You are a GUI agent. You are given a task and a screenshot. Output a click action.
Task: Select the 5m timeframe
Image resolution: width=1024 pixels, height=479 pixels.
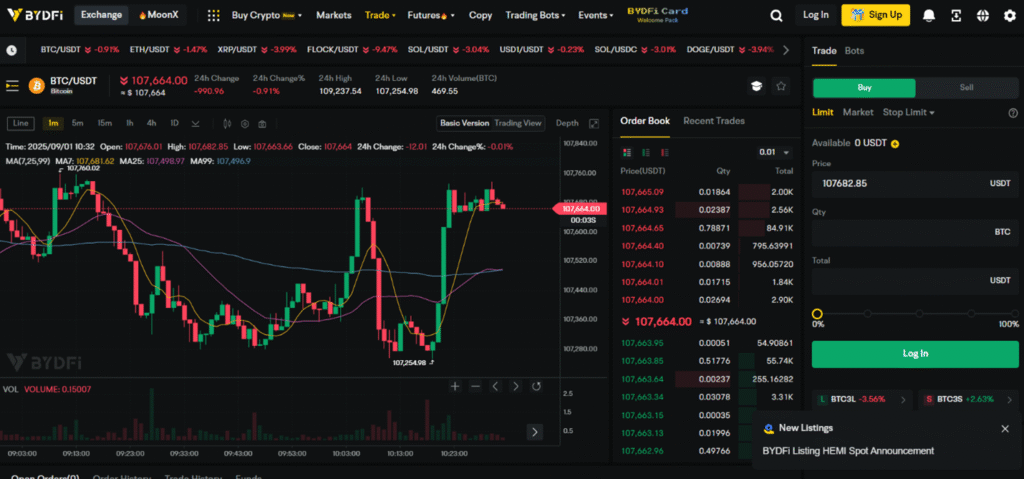click(x=77, y=123)
